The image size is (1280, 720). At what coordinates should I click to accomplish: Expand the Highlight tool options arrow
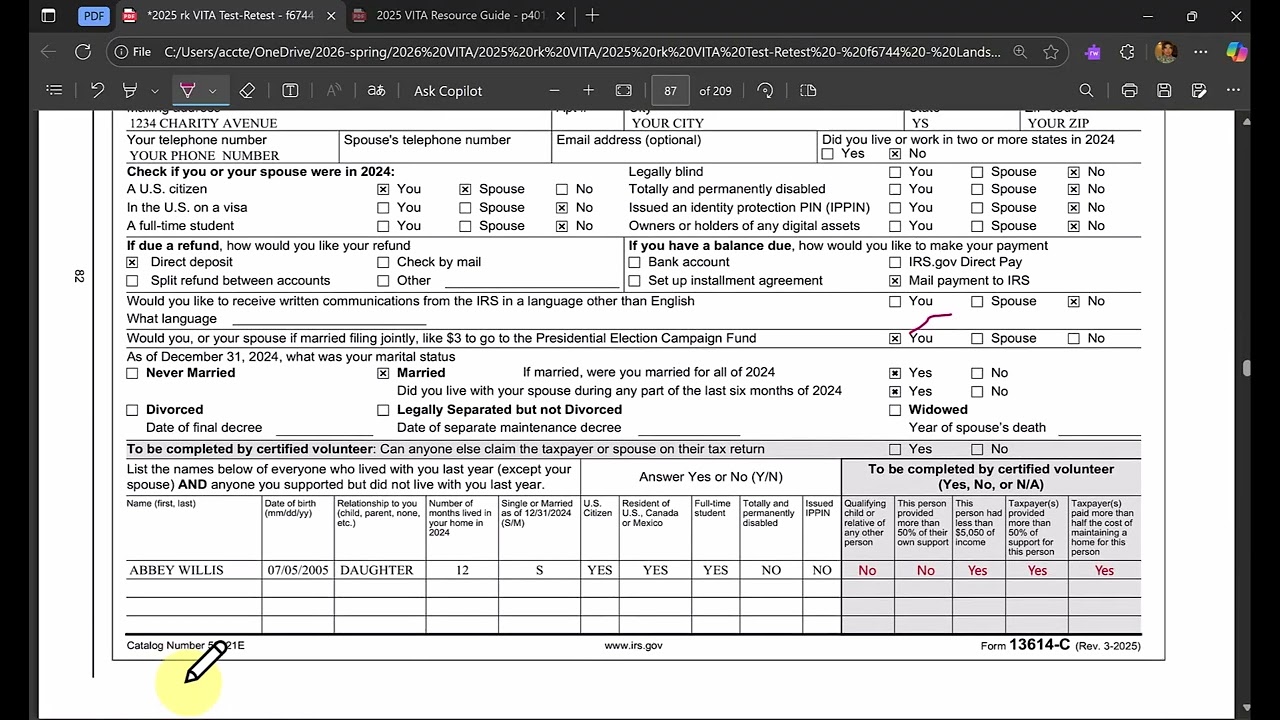[x=154, y=91]
